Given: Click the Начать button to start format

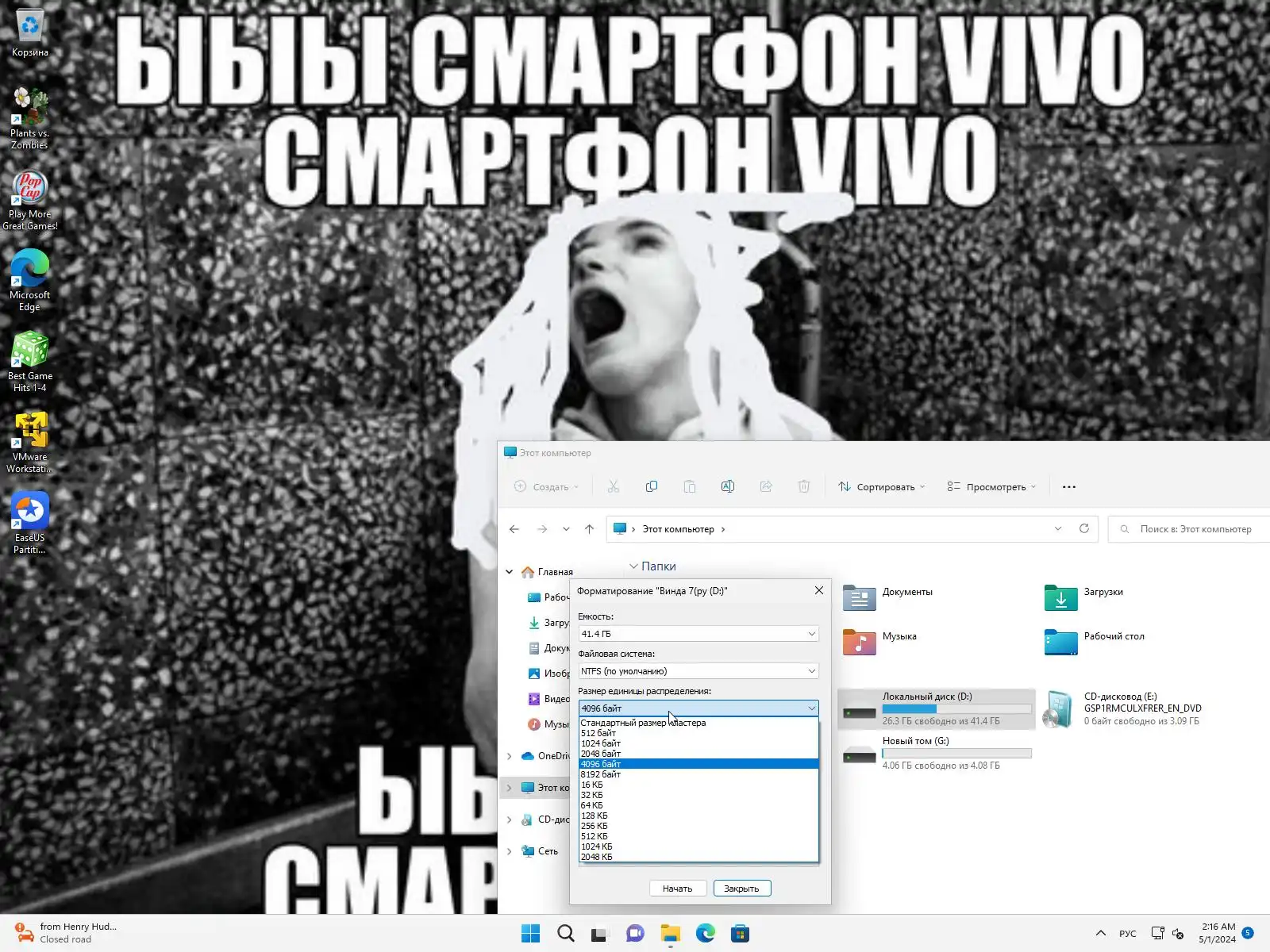Looking at the screenshot, I should [x=678, y=889].
